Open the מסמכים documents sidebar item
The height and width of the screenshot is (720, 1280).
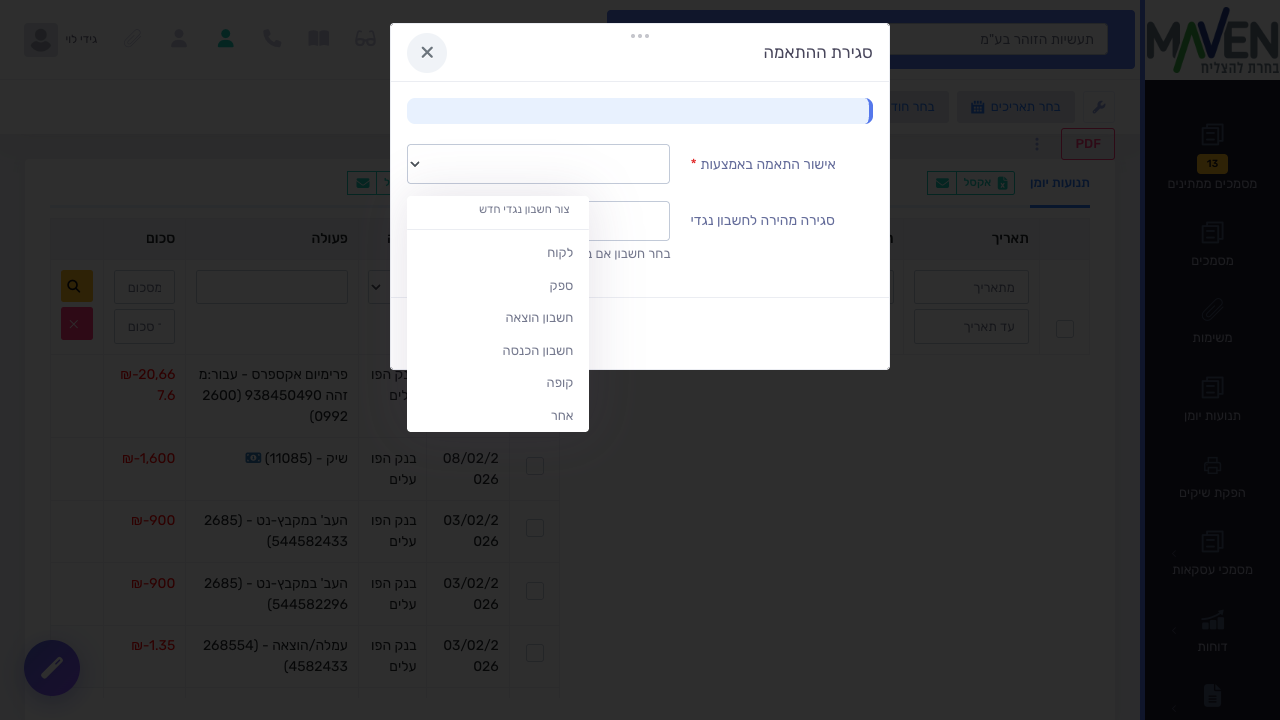(x=1212, y=243)
